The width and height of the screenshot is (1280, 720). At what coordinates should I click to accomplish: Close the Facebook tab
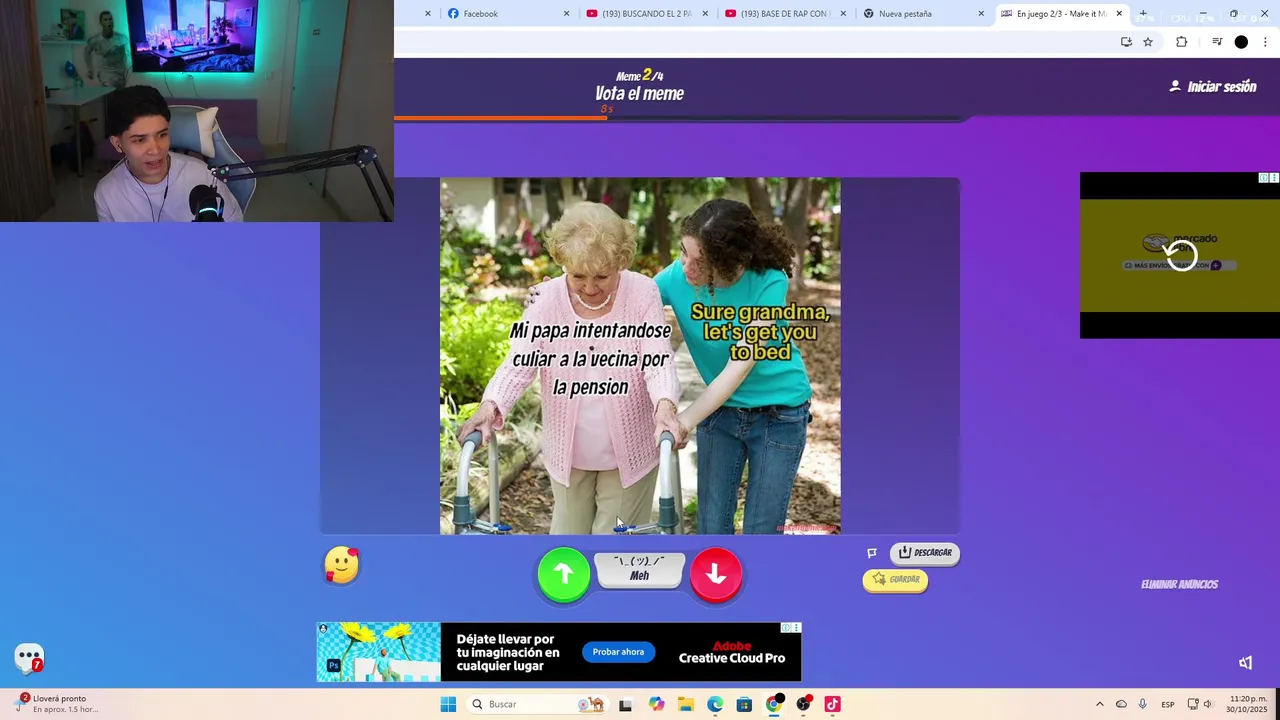coord(566,14)
